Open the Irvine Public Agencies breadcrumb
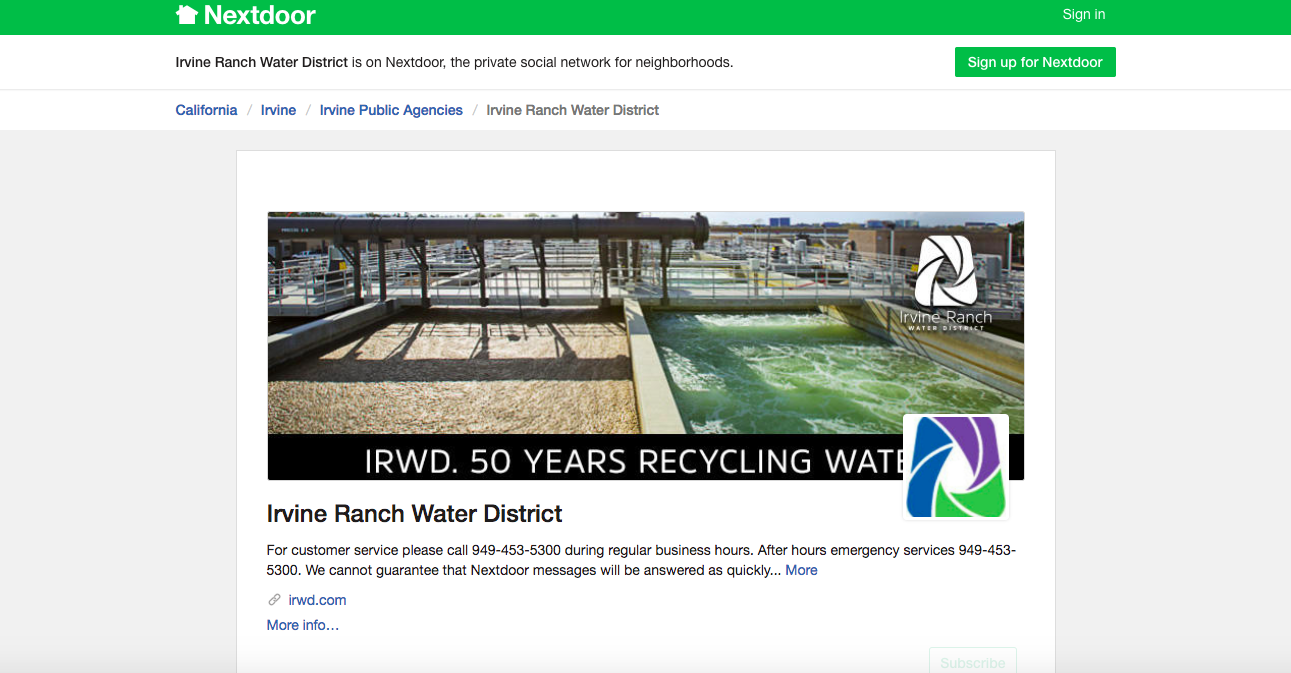Screen dimensions: 1291x673 click(391, 110)
